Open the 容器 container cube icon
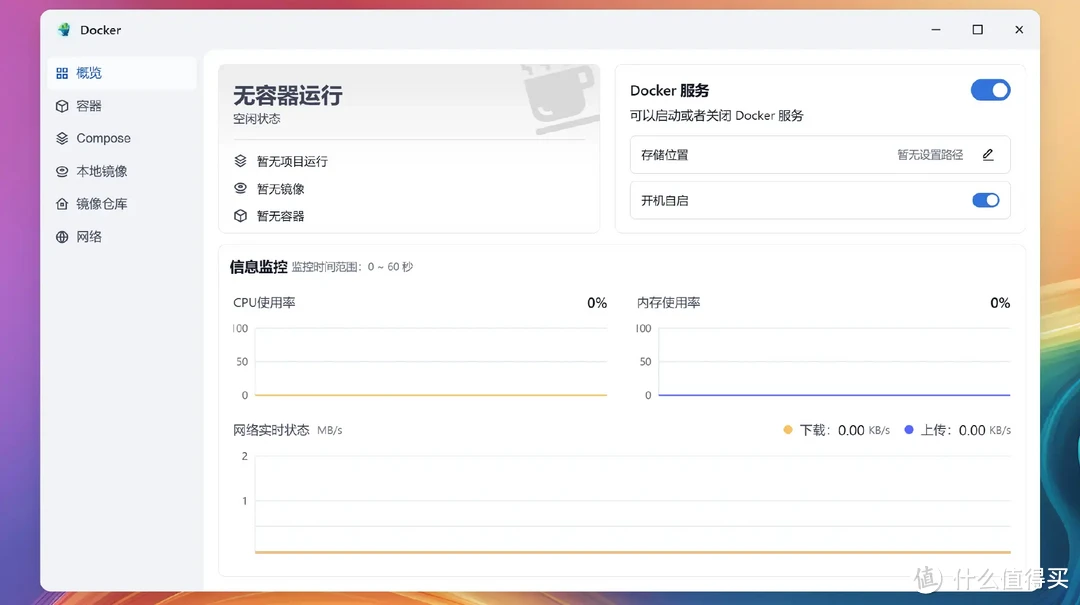Viewport: 1080px width, 605px height. point(62,106)
